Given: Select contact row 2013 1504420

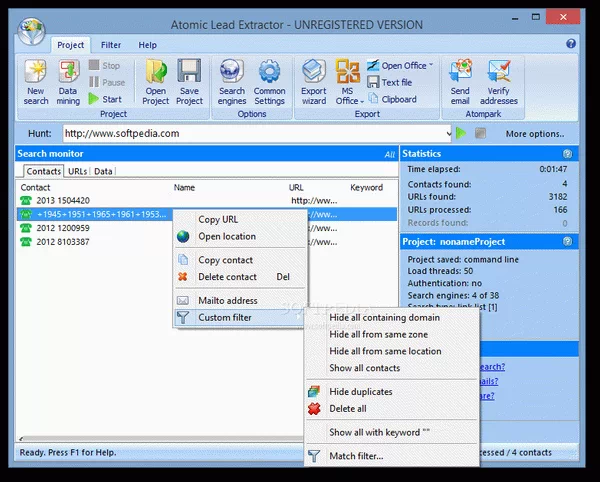Looking at the screenshot, I should [x=207, y=200].
